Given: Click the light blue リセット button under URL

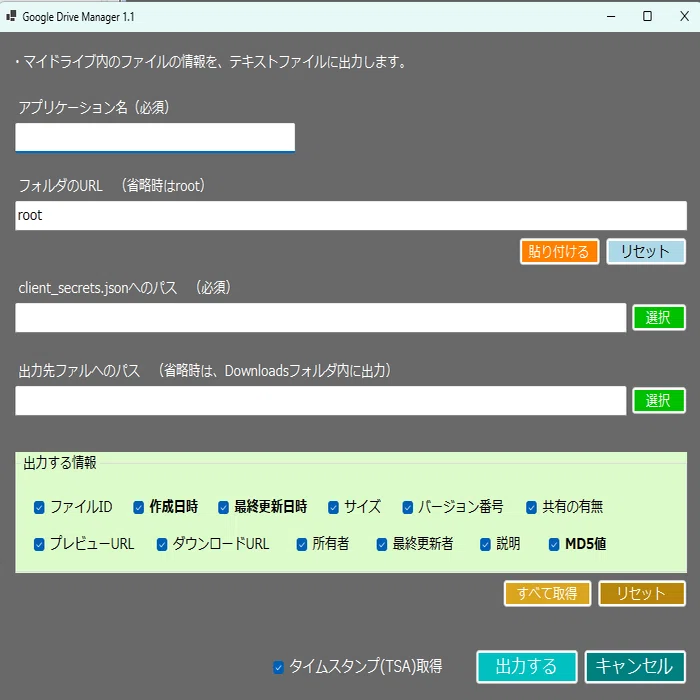Looking at the screenshot, I should coord(646,251).
